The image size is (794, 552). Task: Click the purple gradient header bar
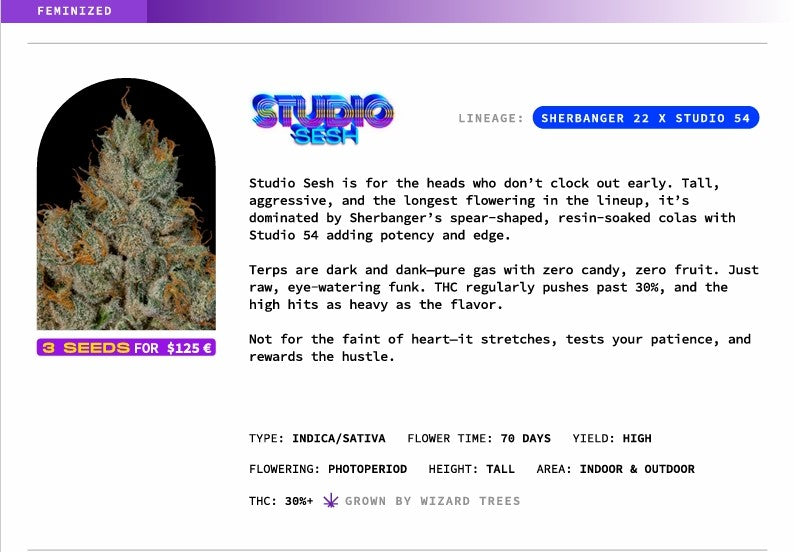click(450, 11)
